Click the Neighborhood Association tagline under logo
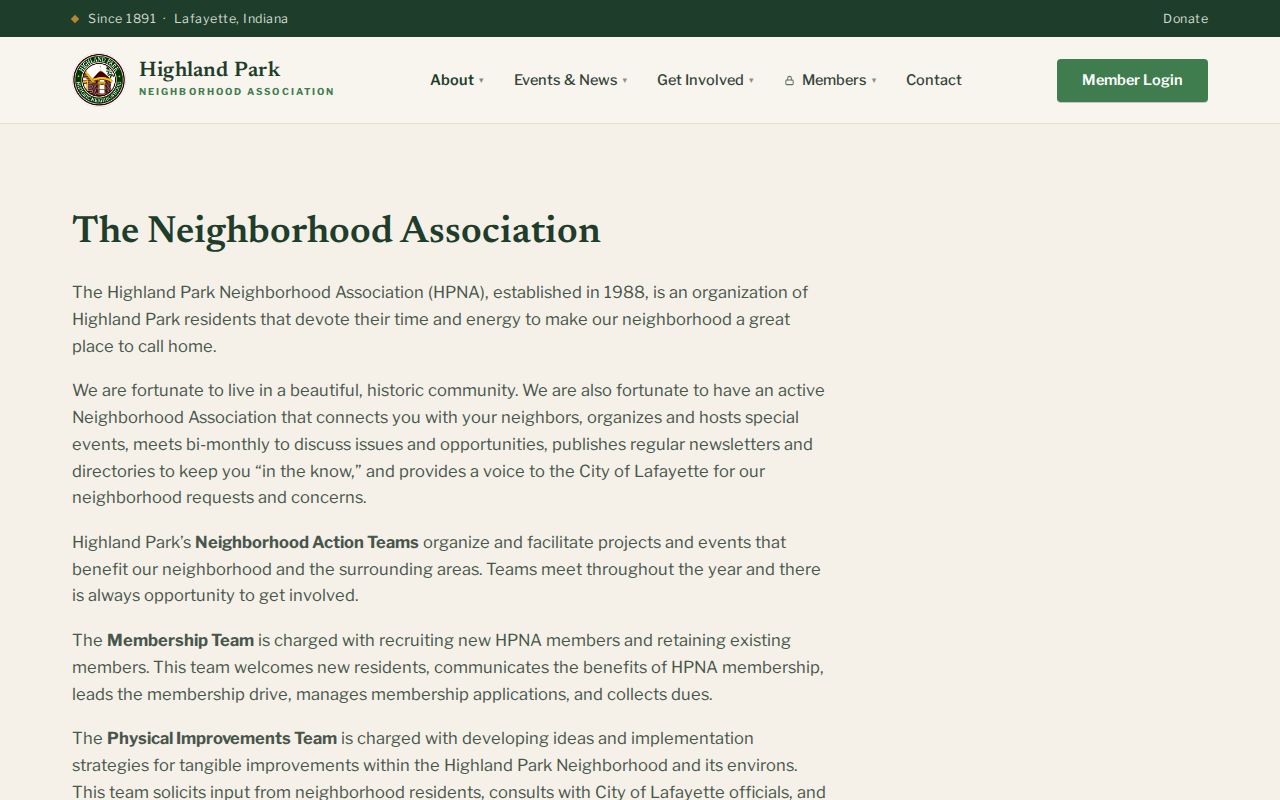This screenshot has width=1280, height=800. [237, 91]
